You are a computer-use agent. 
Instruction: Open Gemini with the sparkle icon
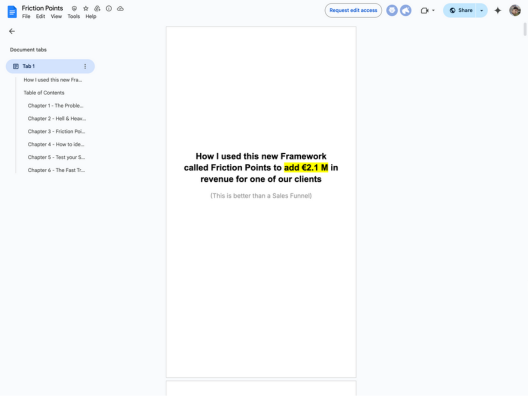pyautogui.click(x=497, y=11)
